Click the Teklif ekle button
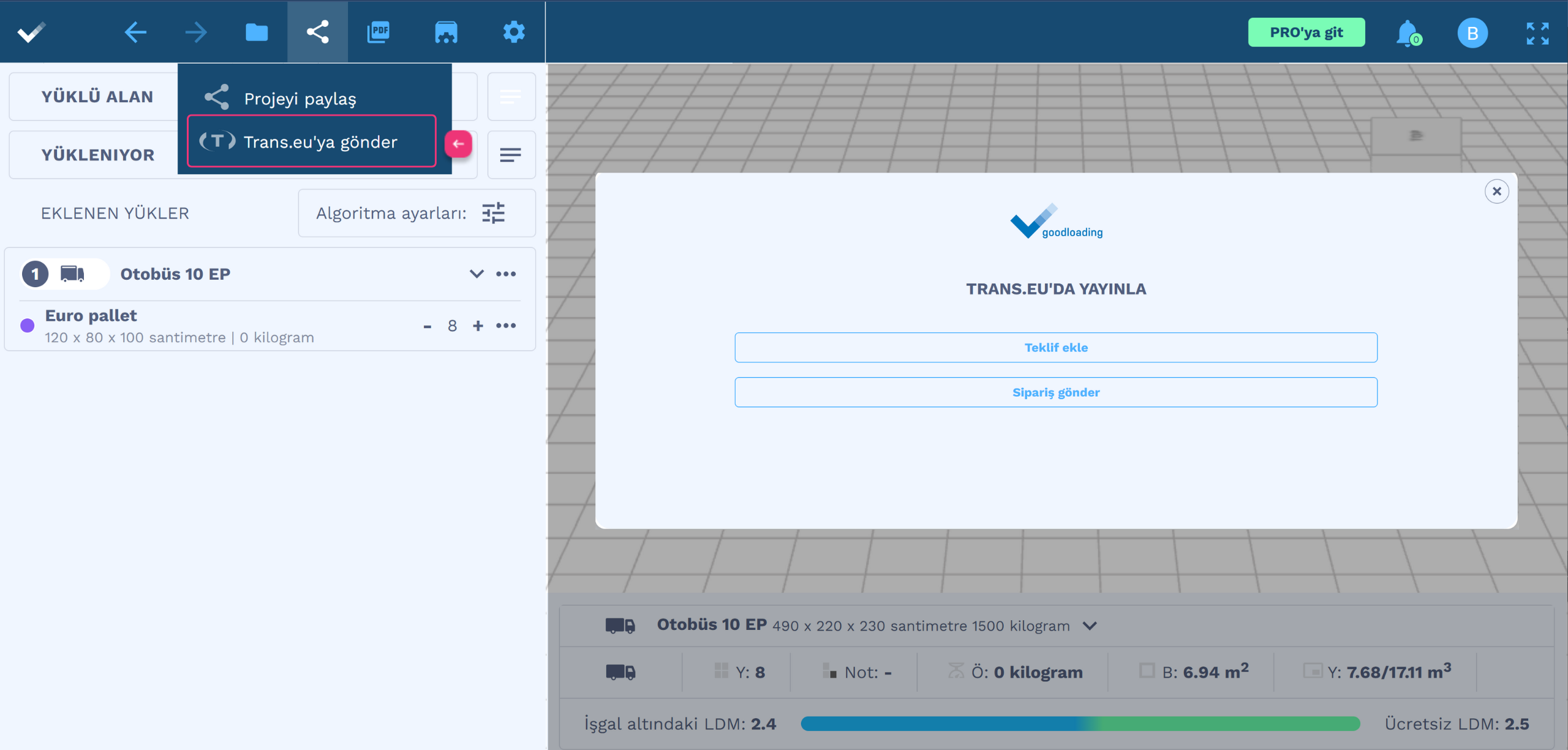1568x750 pixels. click(1055, 347)
